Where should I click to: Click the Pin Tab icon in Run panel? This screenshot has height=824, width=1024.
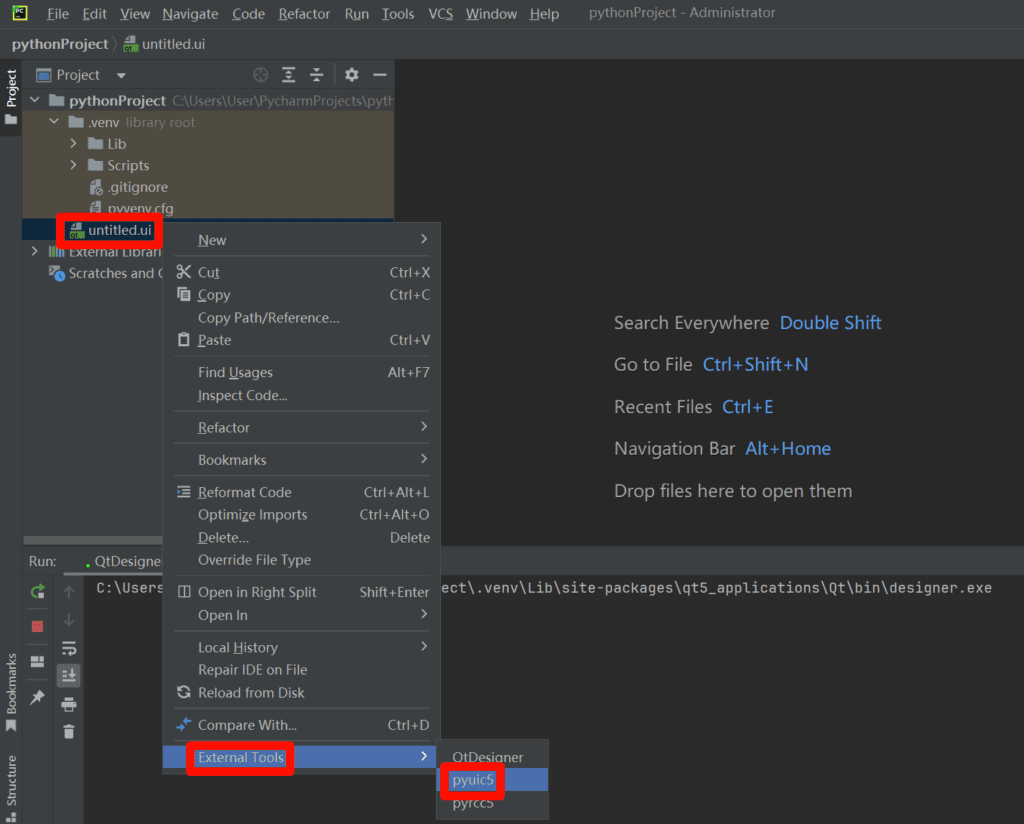coord(37,697)
